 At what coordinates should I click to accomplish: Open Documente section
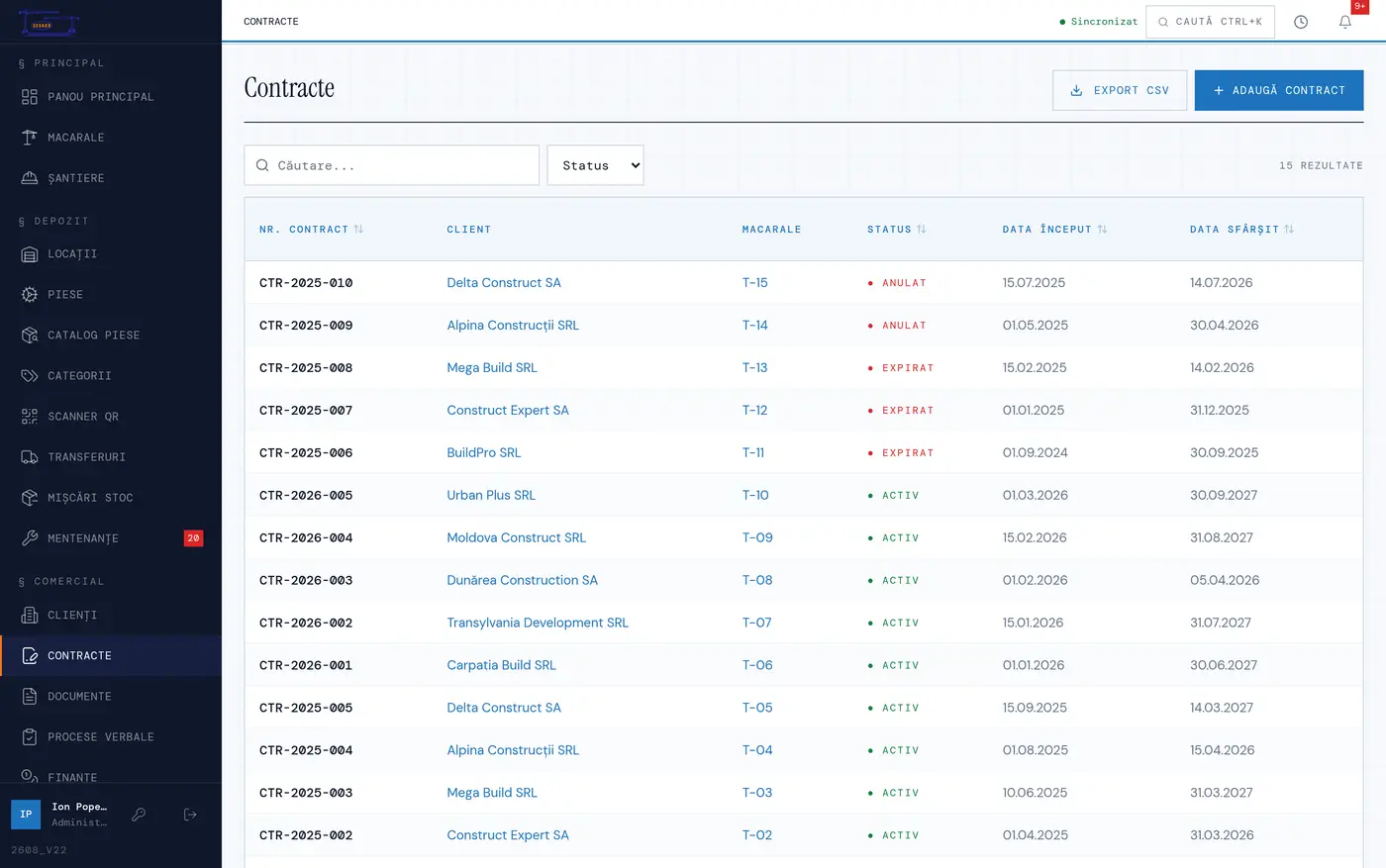tap(111, 697)
